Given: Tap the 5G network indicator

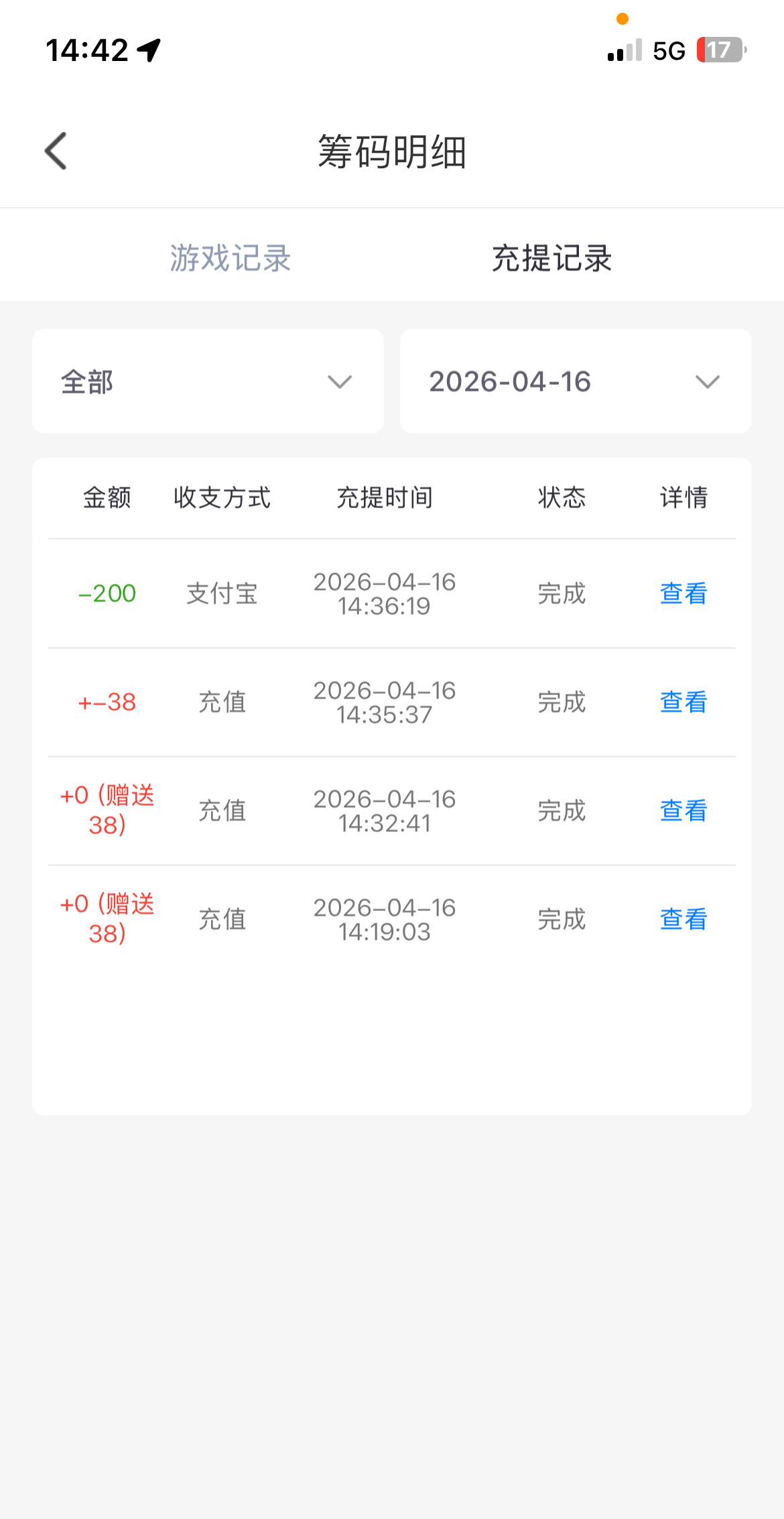Looking at the screenshot, I should (x=669, y=51).
